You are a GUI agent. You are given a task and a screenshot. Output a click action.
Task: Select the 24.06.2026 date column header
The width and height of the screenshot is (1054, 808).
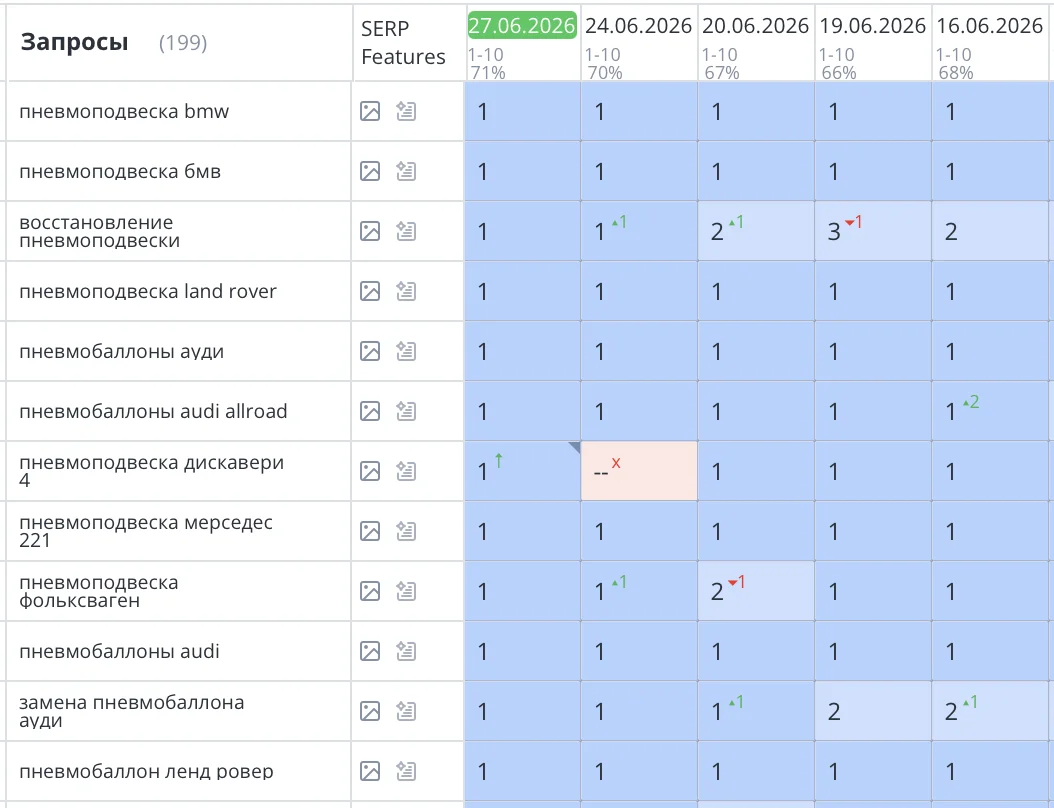pyautogui.click(x=639, y=26)
